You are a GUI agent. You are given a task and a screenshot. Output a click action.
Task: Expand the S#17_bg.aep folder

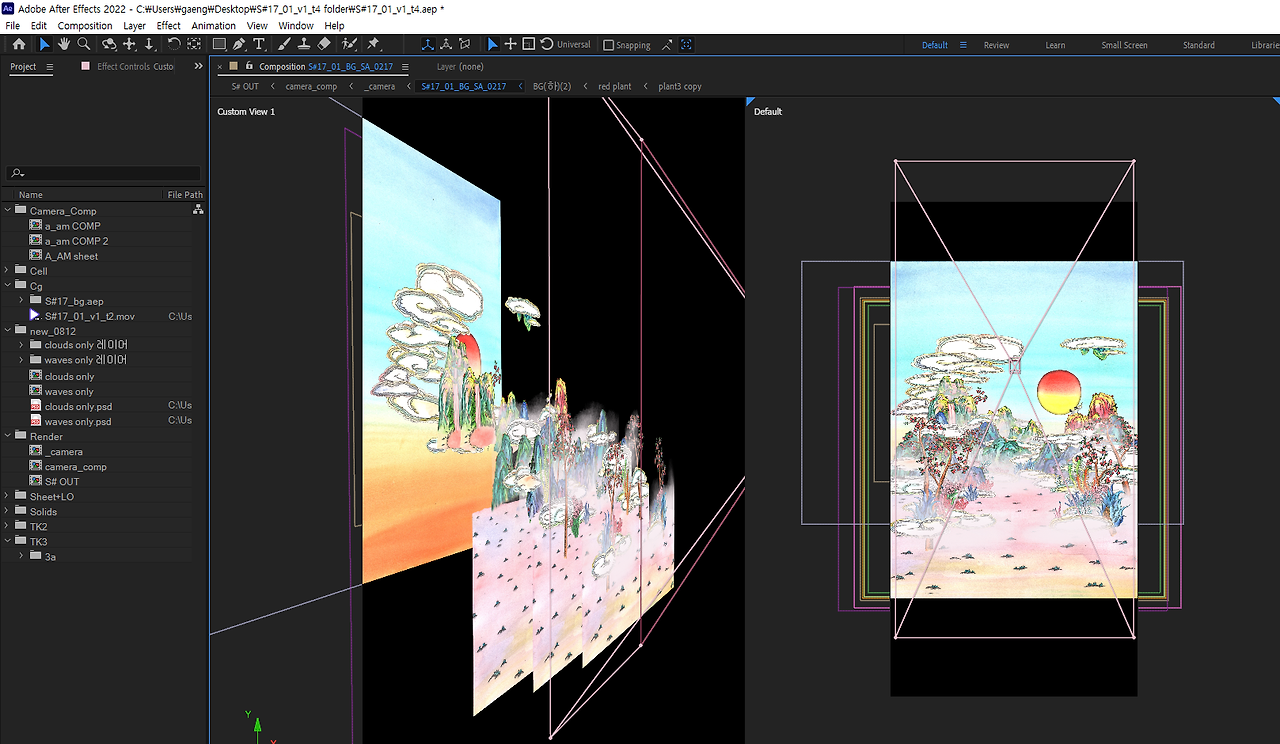click(22, 300)
